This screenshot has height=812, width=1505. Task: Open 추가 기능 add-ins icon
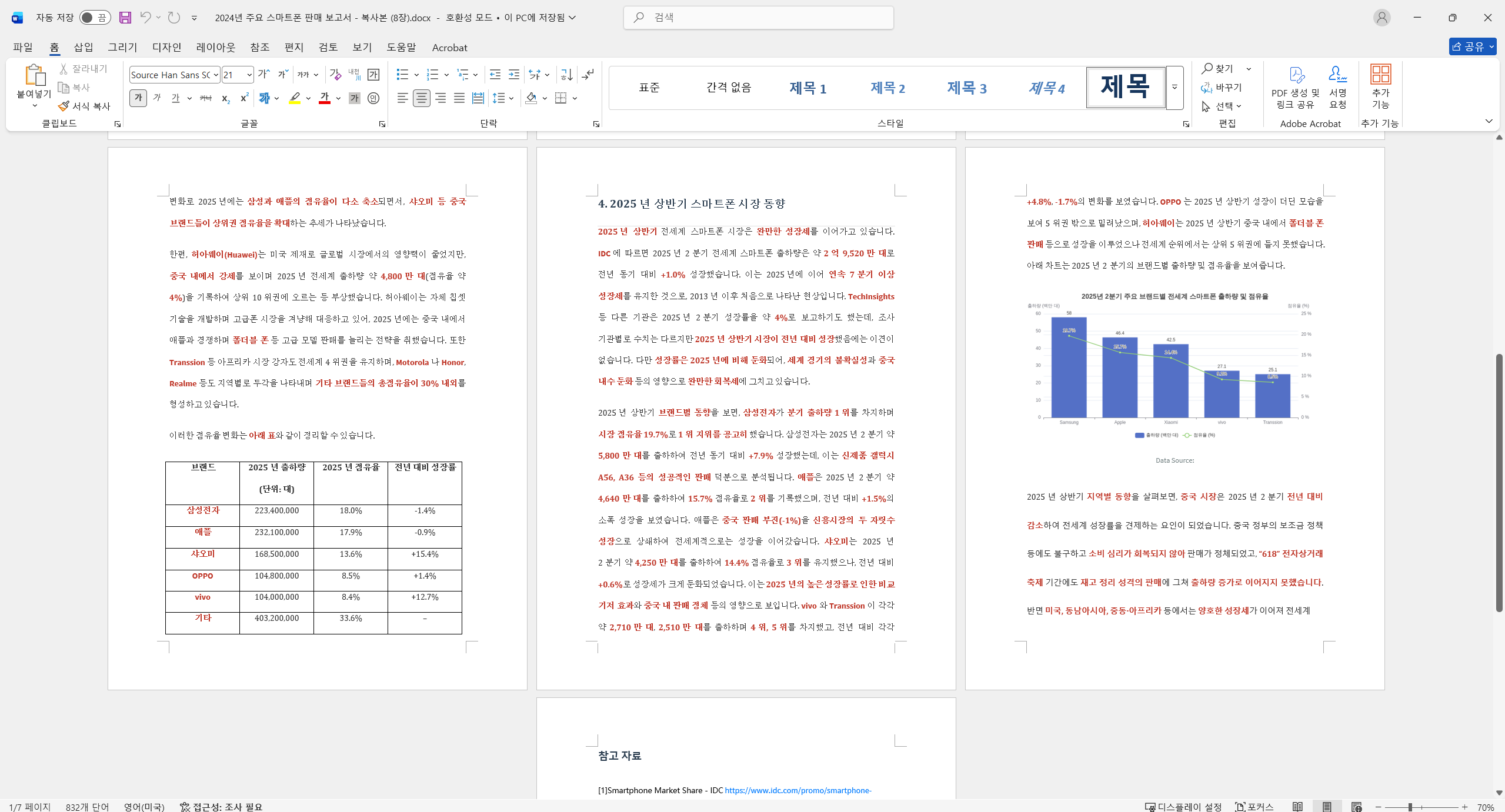click(x=1380, y=87)
